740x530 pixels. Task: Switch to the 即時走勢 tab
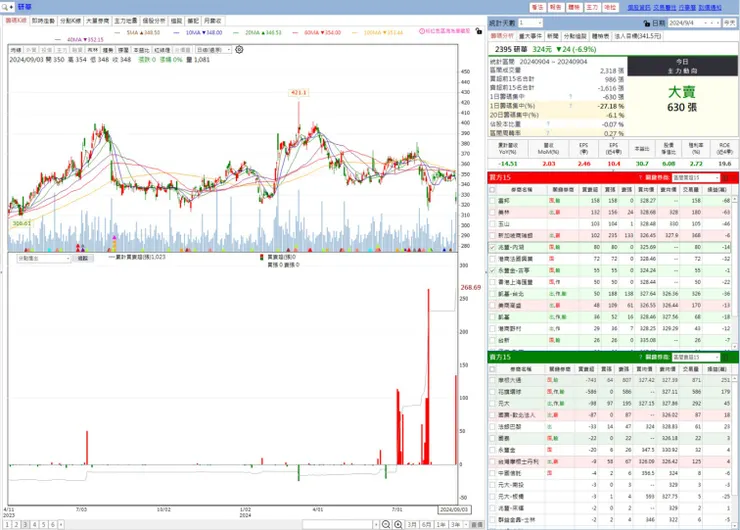pos(43,21)
